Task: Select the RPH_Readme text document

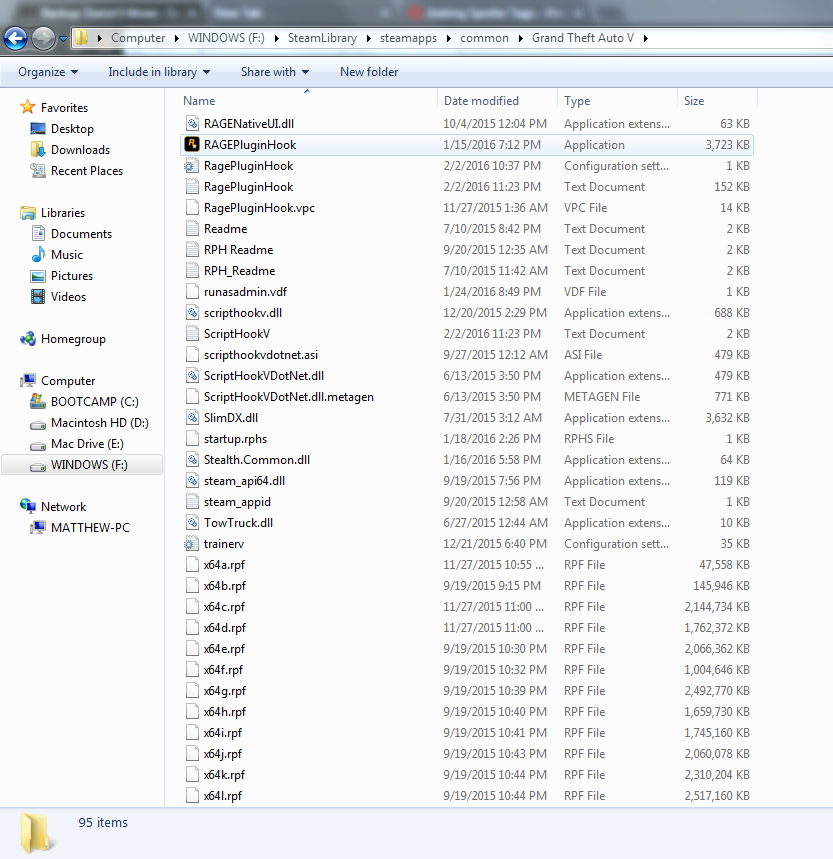Action: click(467, 271)
